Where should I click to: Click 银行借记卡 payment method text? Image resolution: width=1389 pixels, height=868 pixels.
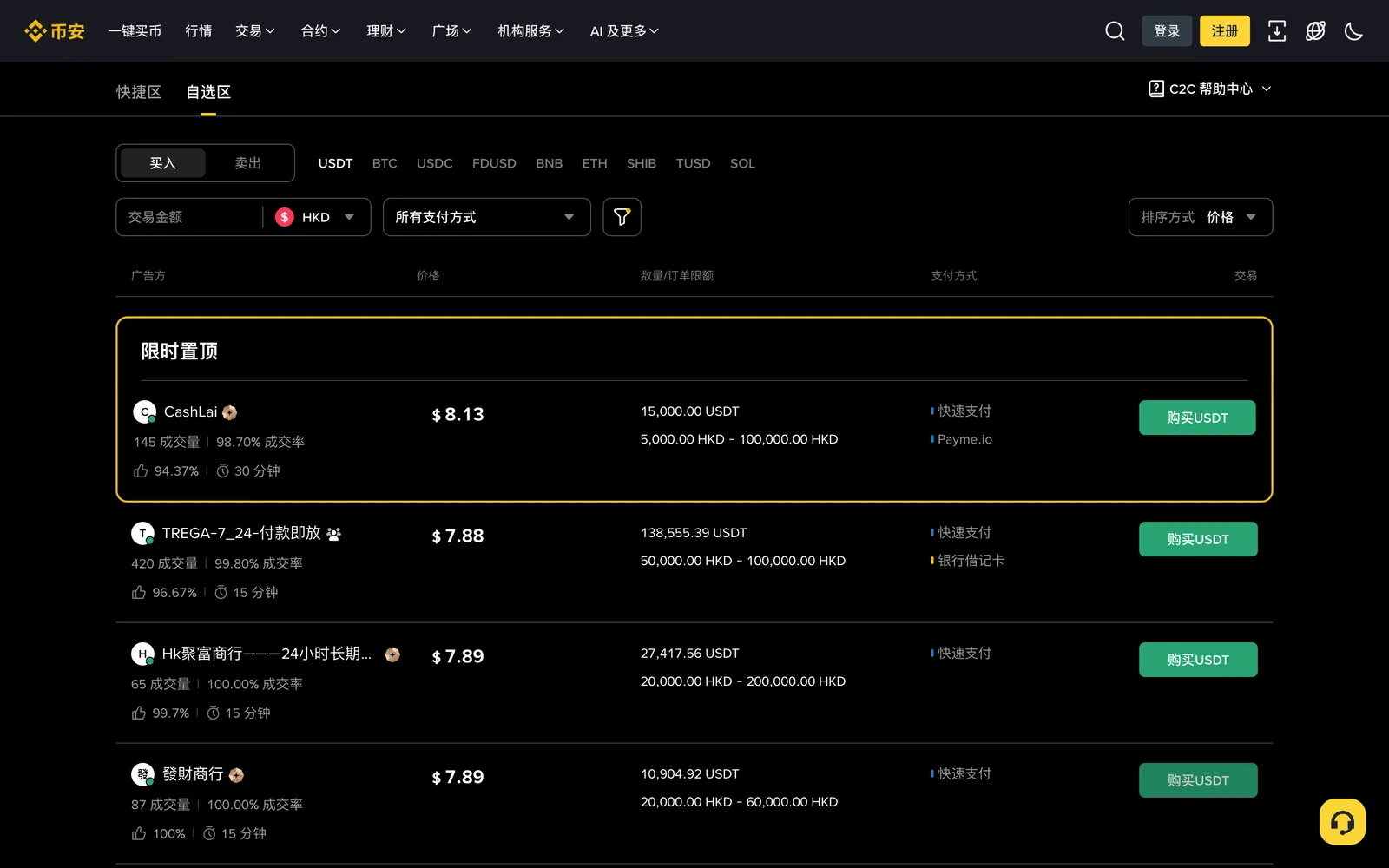[971, 561]
